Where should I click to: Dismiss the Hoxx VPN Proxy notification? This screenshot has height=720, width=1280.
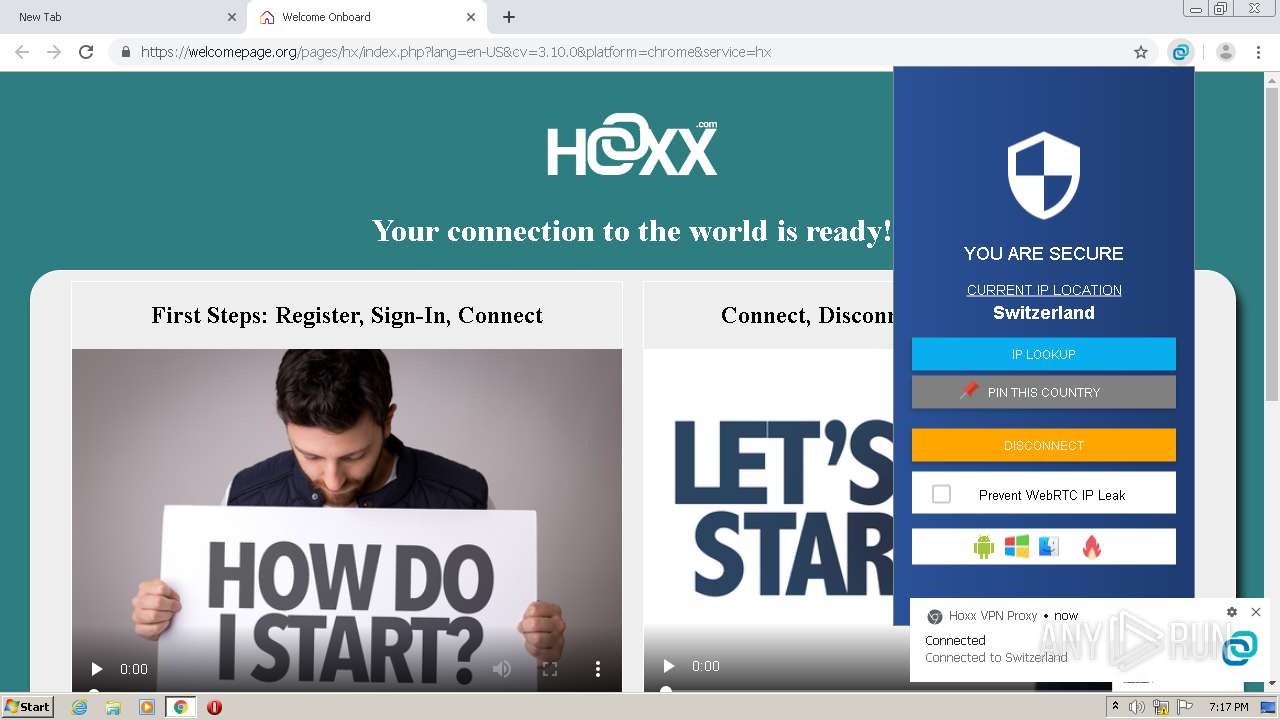(x=1256, y=612)
